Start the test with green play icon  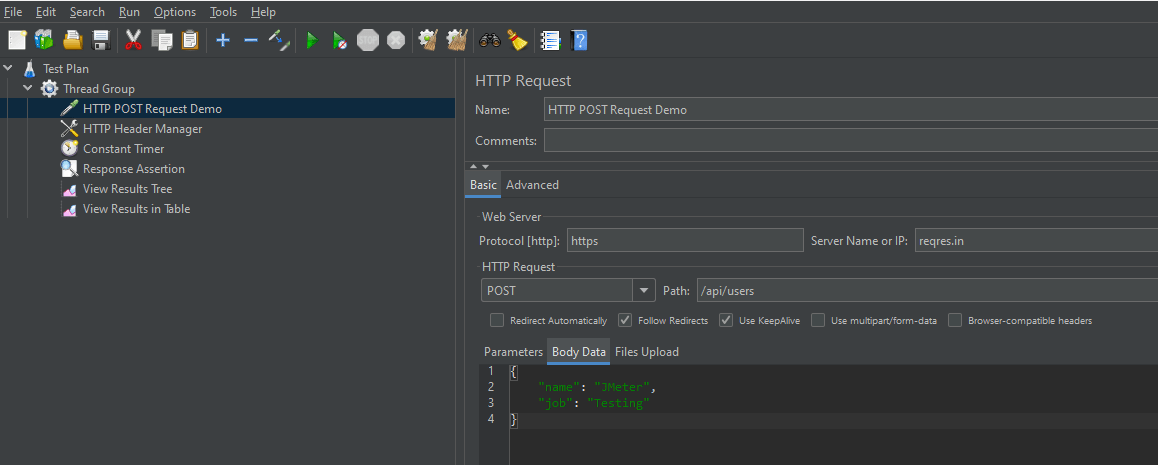312,40
